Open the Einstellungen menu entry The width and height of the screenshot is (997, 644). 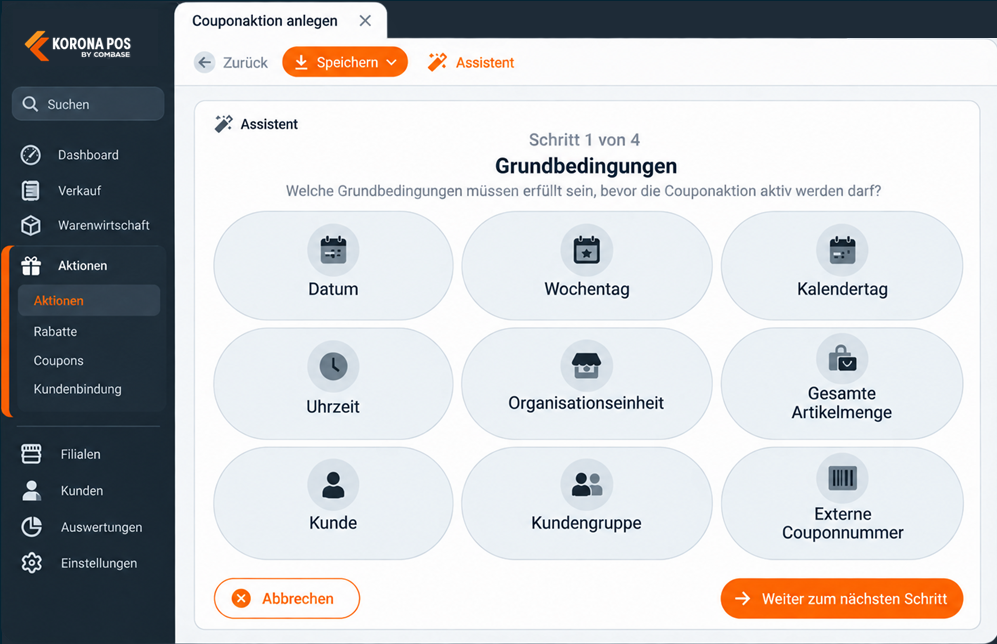click(99, 563)
